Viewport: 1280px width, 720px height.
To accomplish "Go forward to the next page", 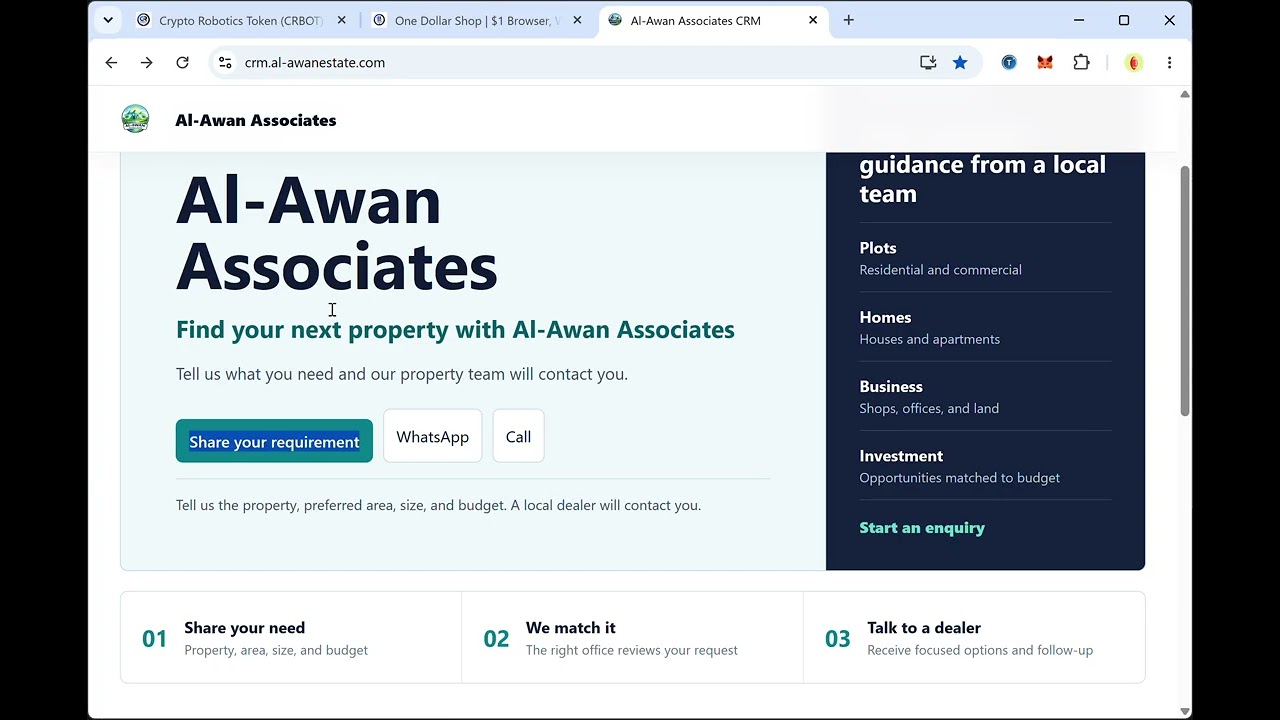I will 147,62.
